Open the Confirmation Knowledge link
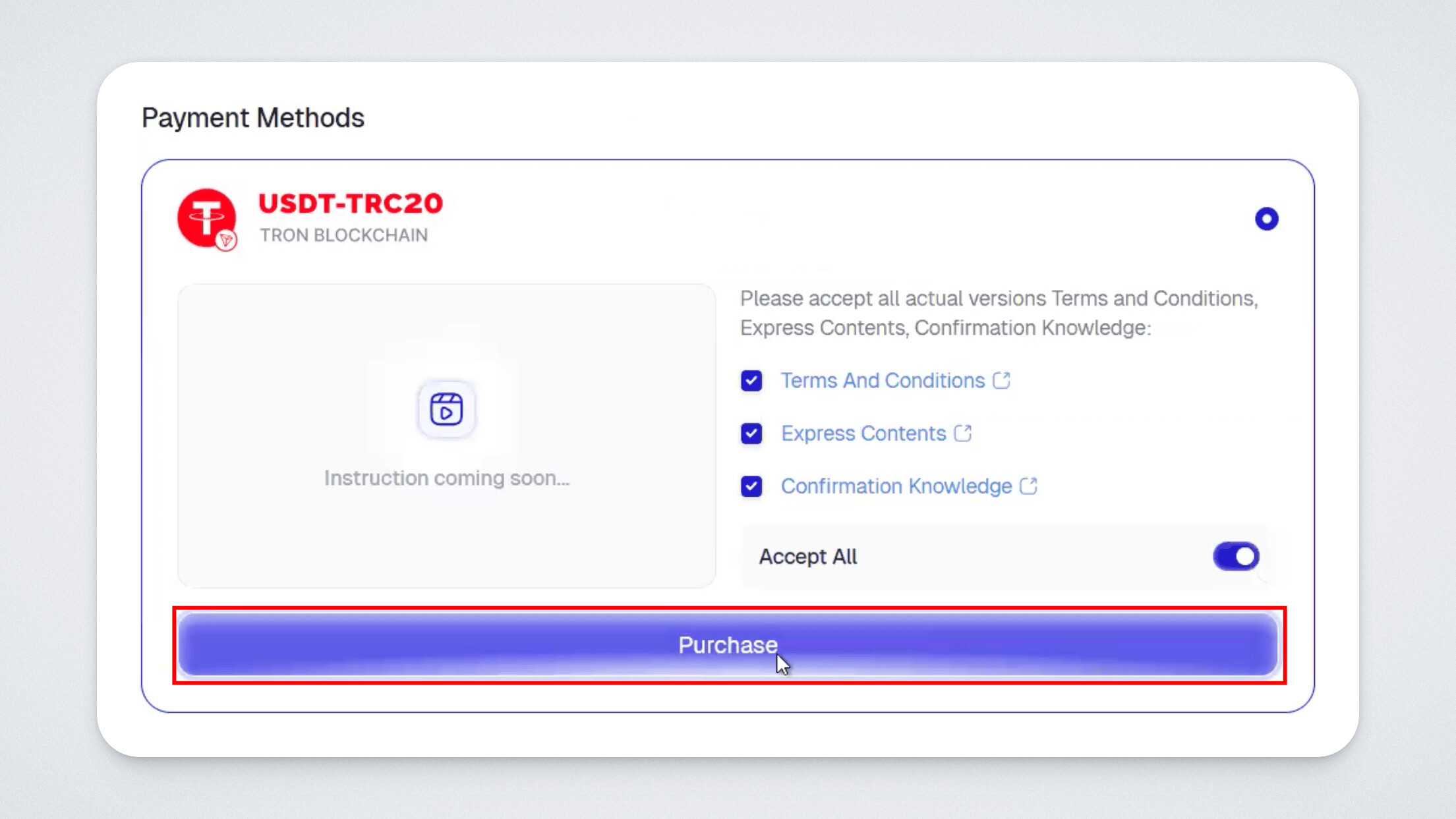The image size is (1456, 819). [x=896, y=486]
